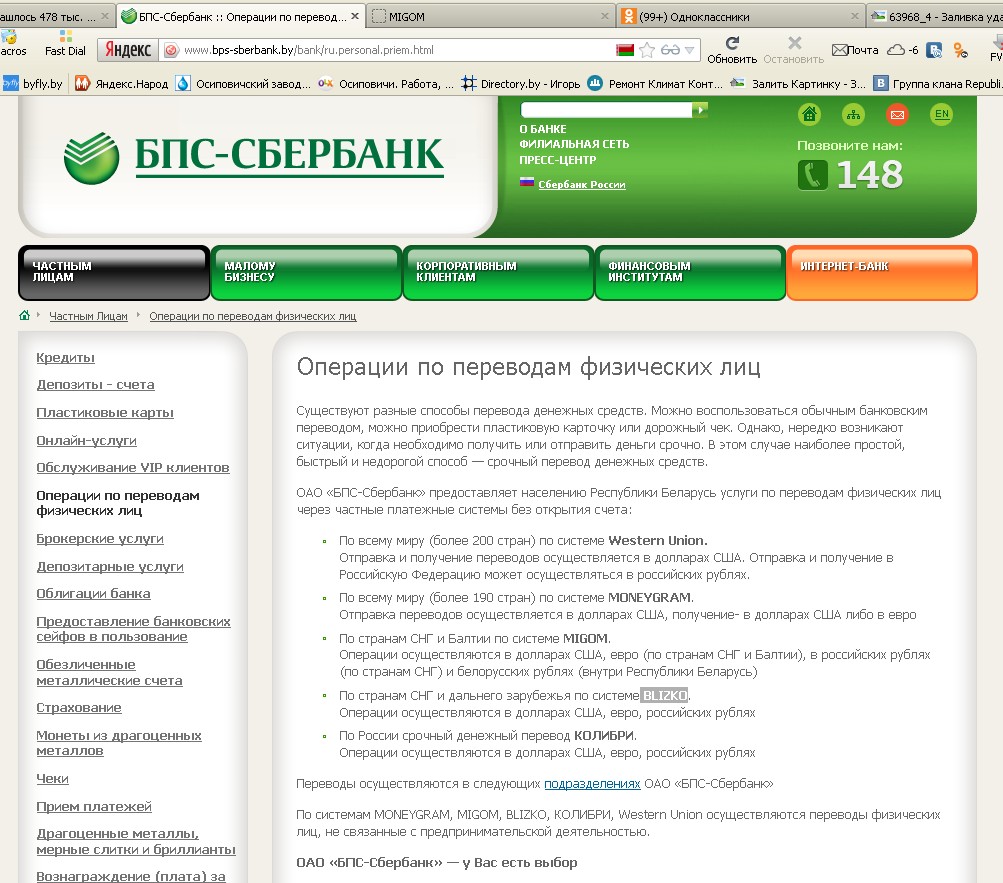Reload the page with Обновить
1003x883 pixels.
tap(732, 50)
